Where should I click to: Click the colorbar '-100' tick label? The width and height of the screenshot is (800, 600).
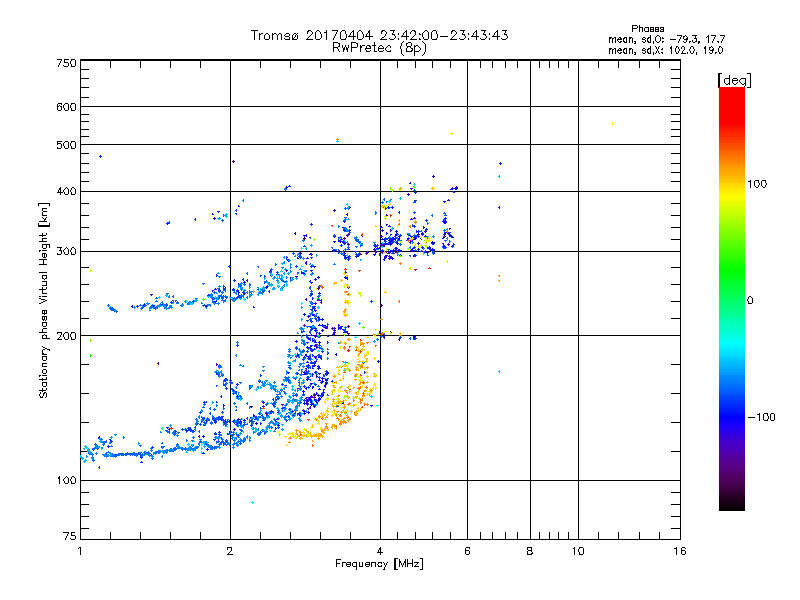(761, 417)
